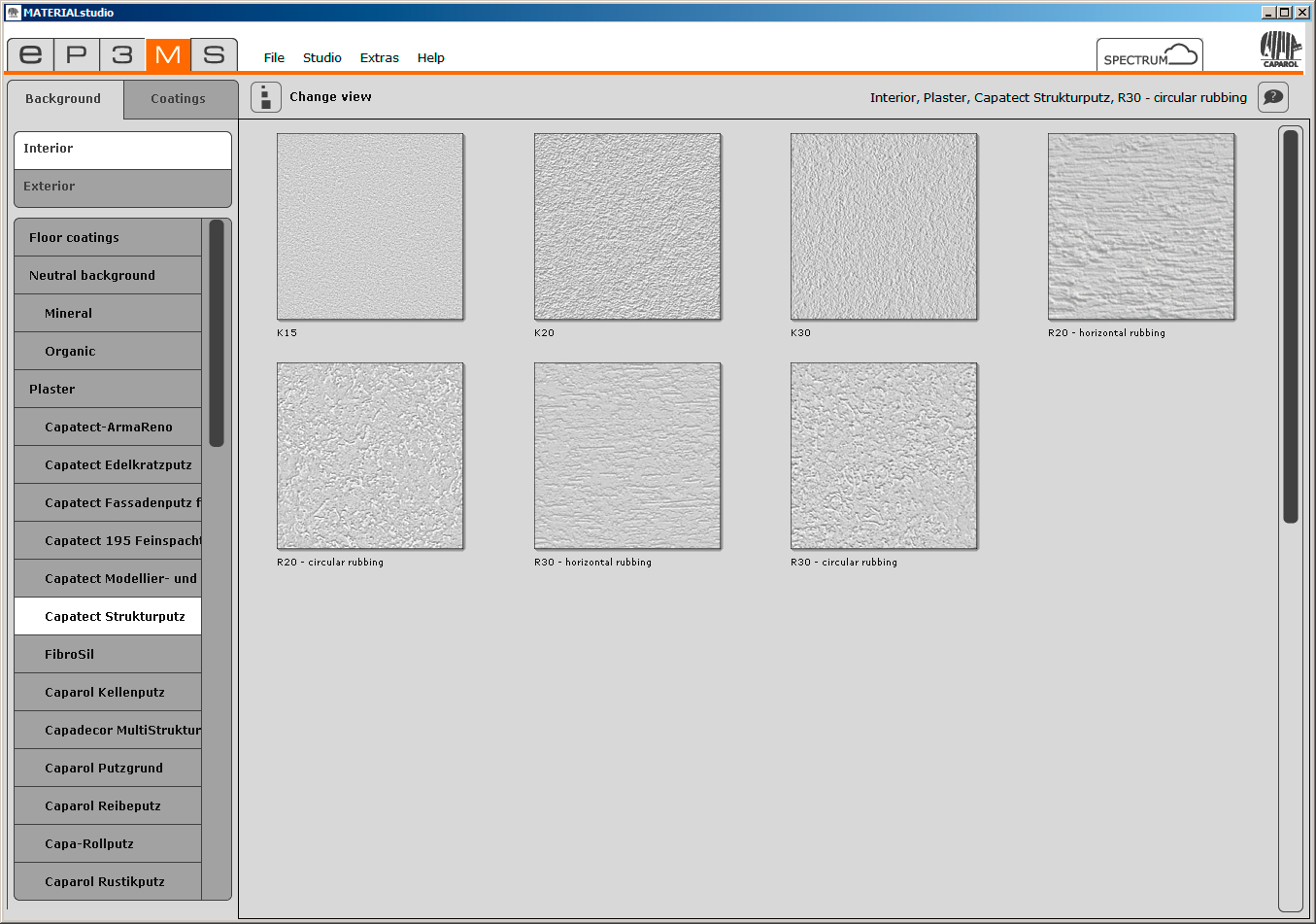Choose R30 horizontal rubbing thumbnail
Viewport: 1316px width, 924px height.
pos(627,456)
